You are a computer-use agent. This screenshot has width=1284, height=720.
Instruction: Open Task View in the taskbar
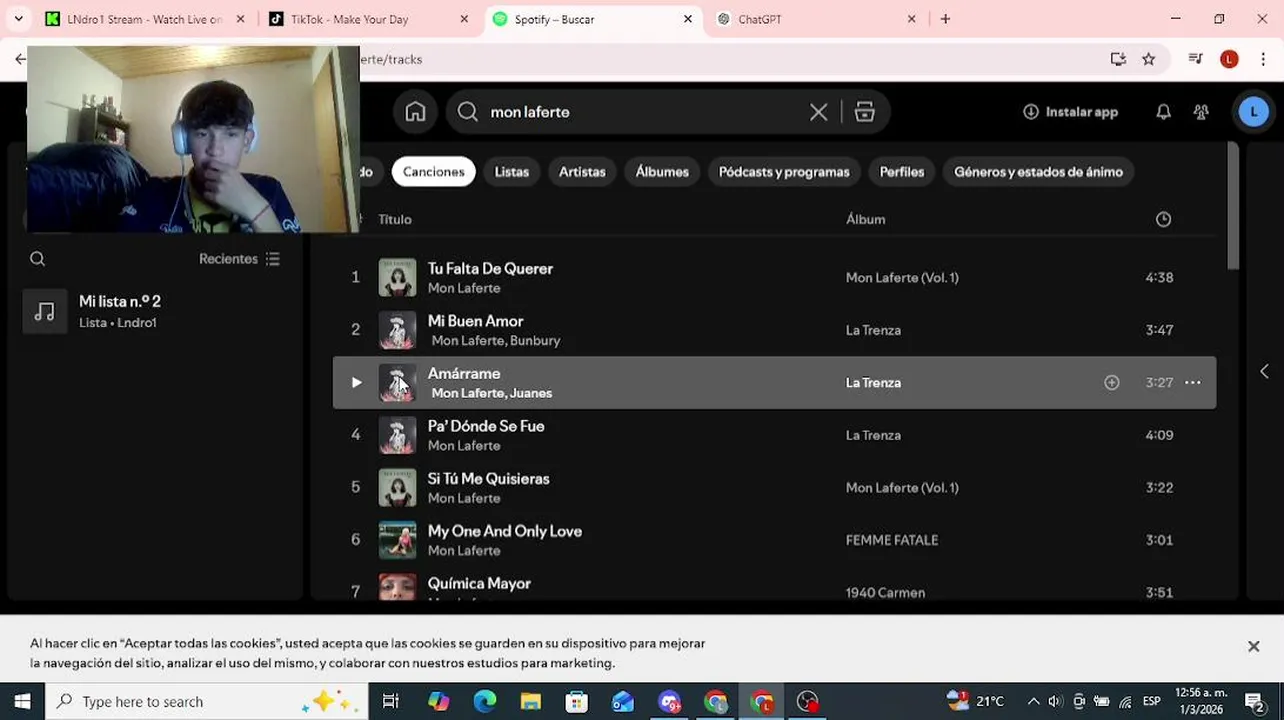point(390,702)
